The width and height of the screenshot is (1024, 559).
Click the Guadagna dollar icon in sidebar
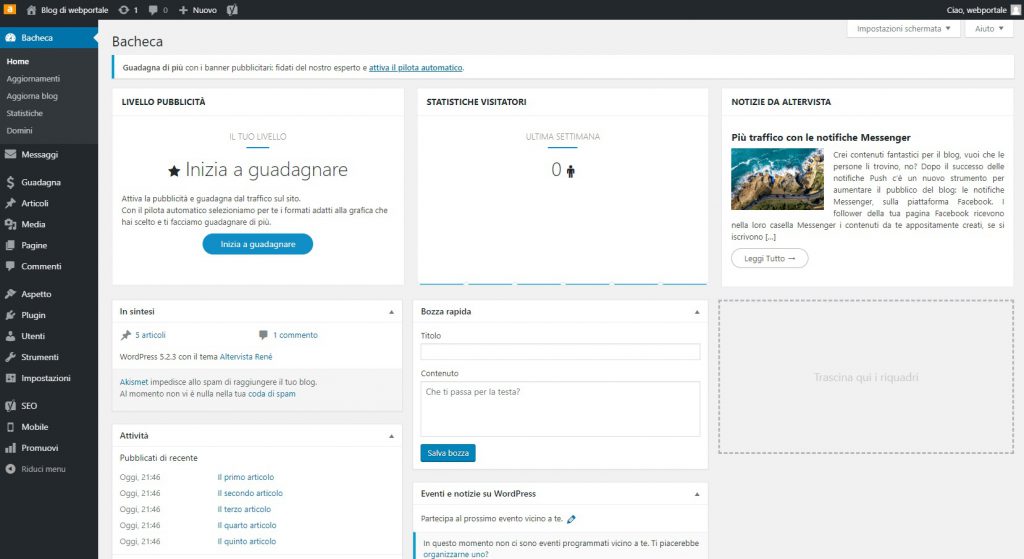coord(10,183)
